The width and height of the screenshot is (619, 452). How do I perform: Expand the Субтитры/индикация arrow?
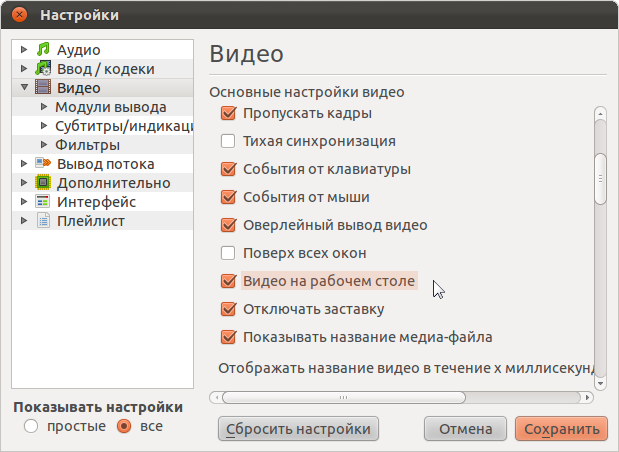click(x=44, y=126)
